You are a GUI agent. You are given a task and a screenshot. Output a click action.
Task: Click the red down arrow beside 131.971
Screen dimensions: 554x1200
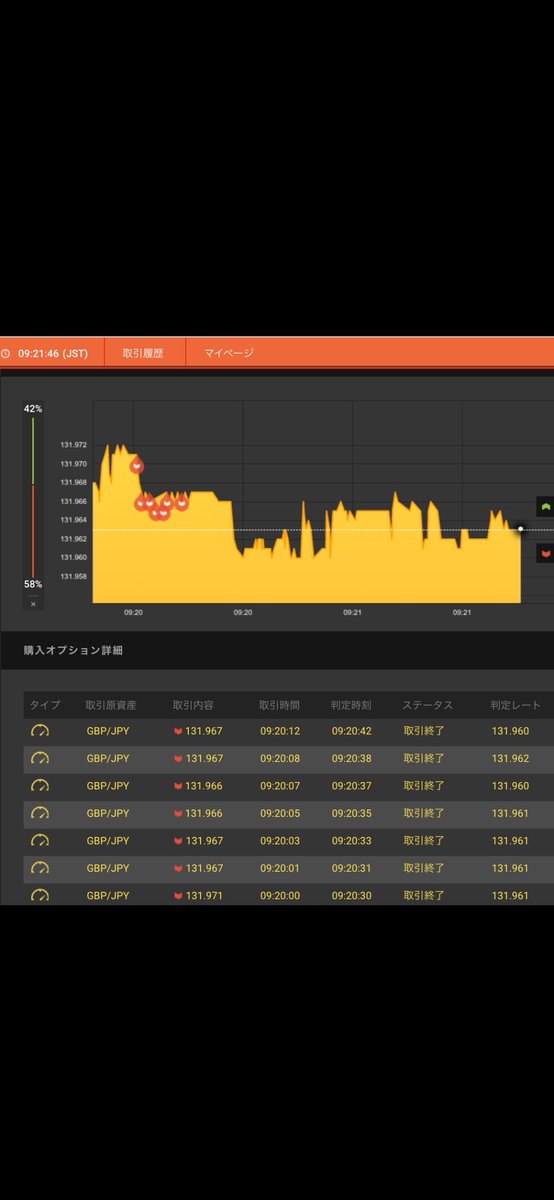click(178, 896)
